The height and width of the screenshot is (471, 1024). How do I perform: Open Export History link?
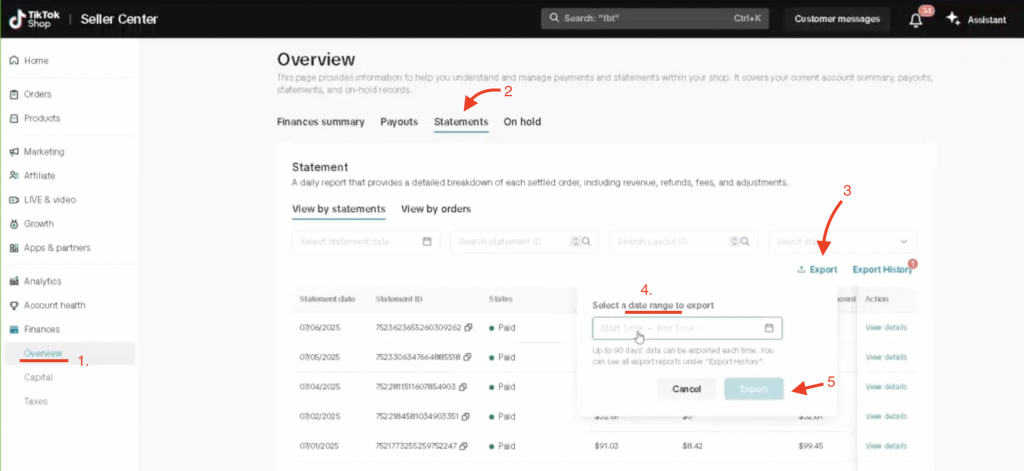(881, 269)
